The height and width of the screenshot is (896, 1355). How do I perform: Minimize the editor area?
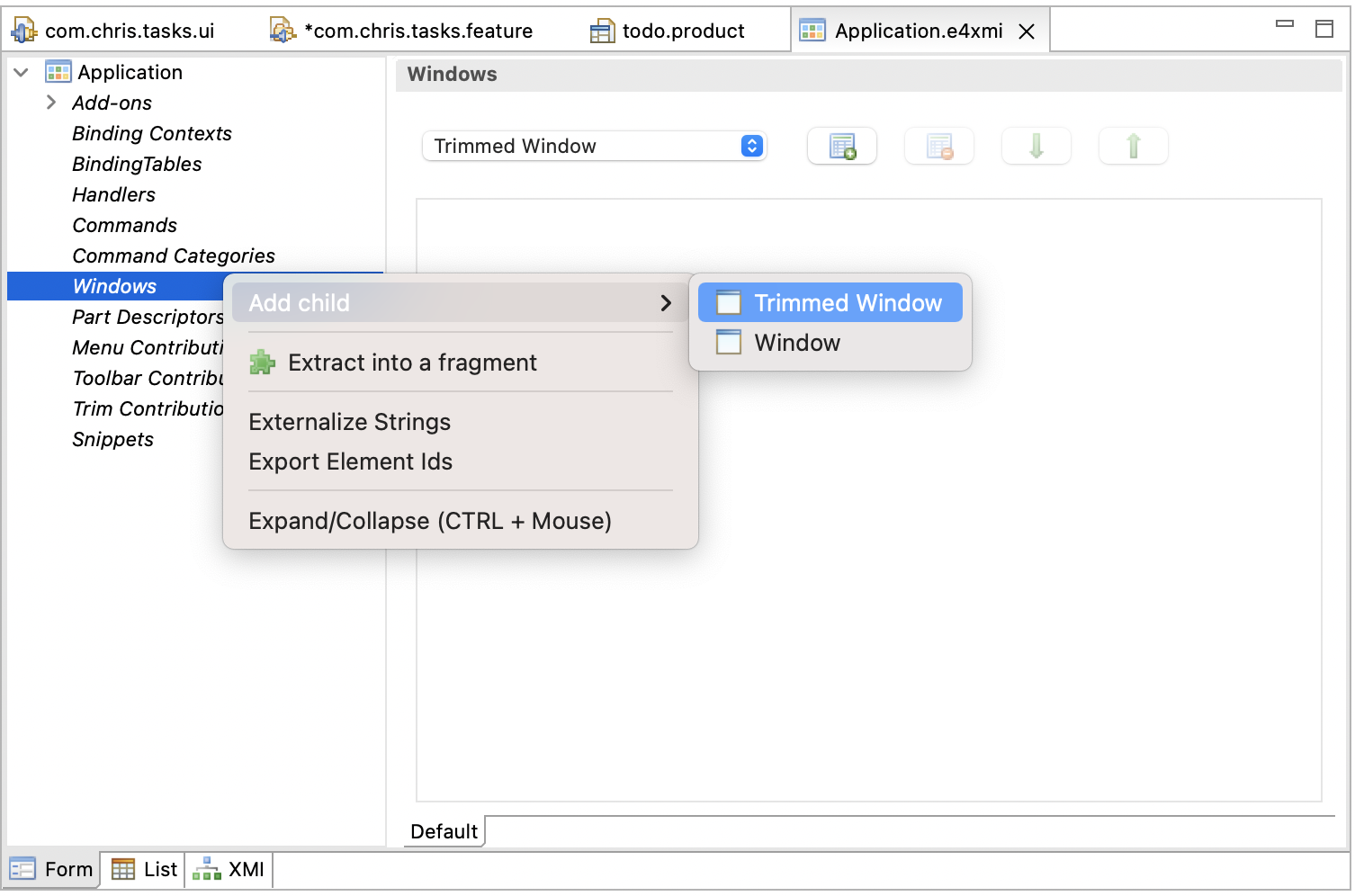pos(1285,25)
